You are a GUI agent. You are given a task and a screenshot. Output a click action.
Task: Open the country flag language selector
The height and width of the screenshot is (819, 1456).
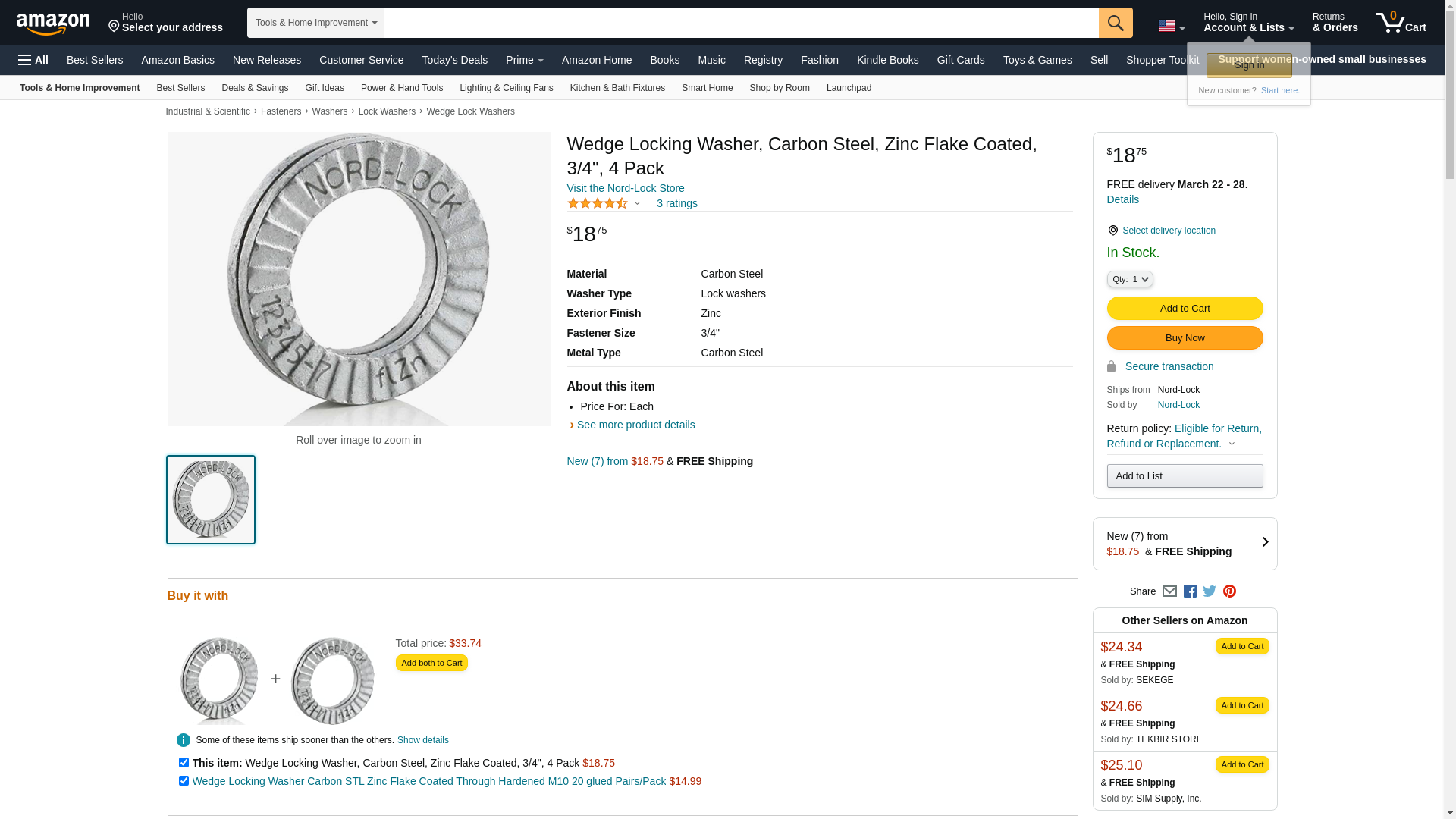coord(1171,27)
